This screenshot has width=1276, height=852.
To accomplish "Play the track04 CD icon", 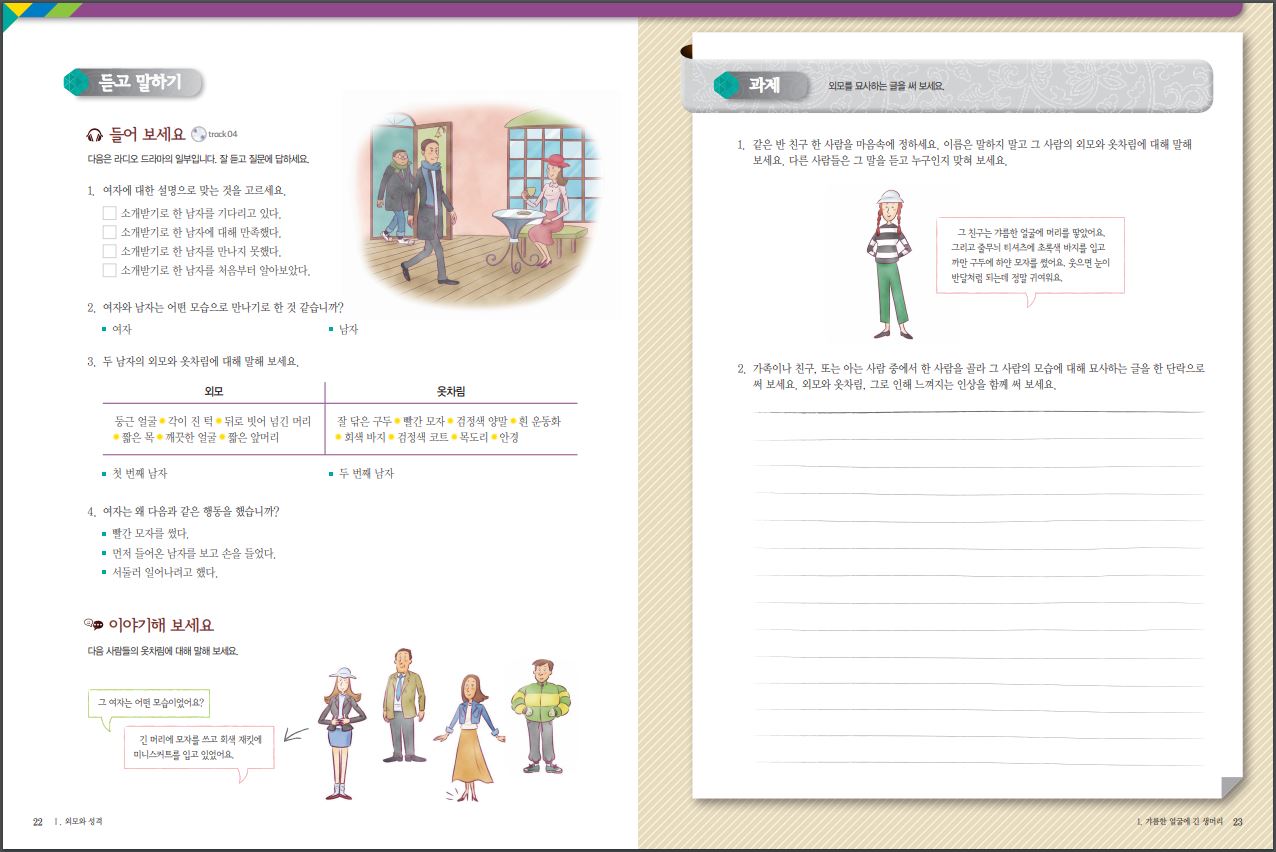I will tap(198, 134).
